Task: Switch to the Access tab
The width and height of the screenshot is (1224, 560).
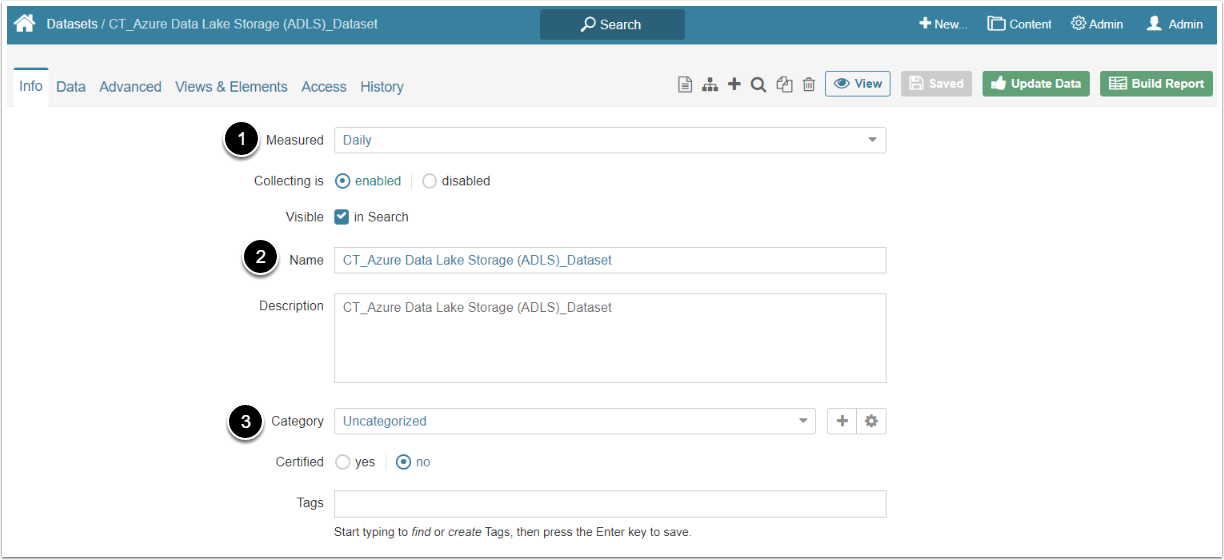Action: pyautogui.click(x=324, y=87)
